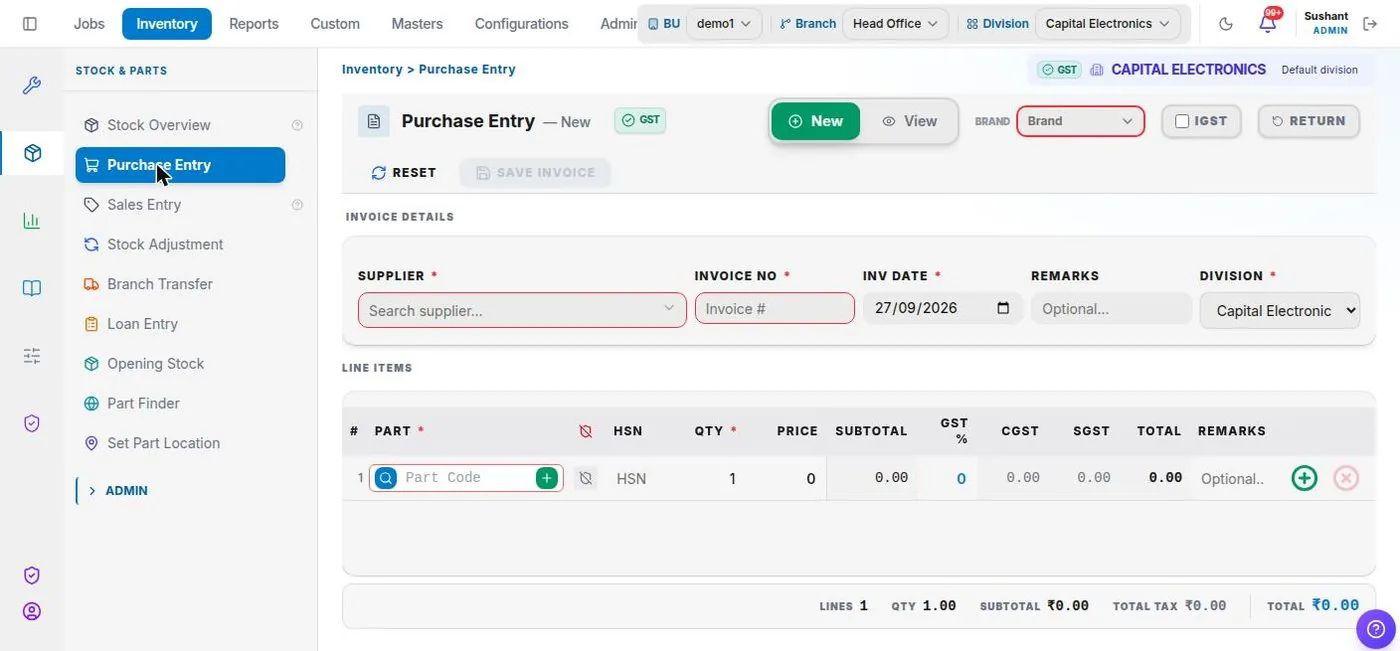Follow the Inventory breadcrumb link
Screen dimensions: 1400x651
point(372,69)
